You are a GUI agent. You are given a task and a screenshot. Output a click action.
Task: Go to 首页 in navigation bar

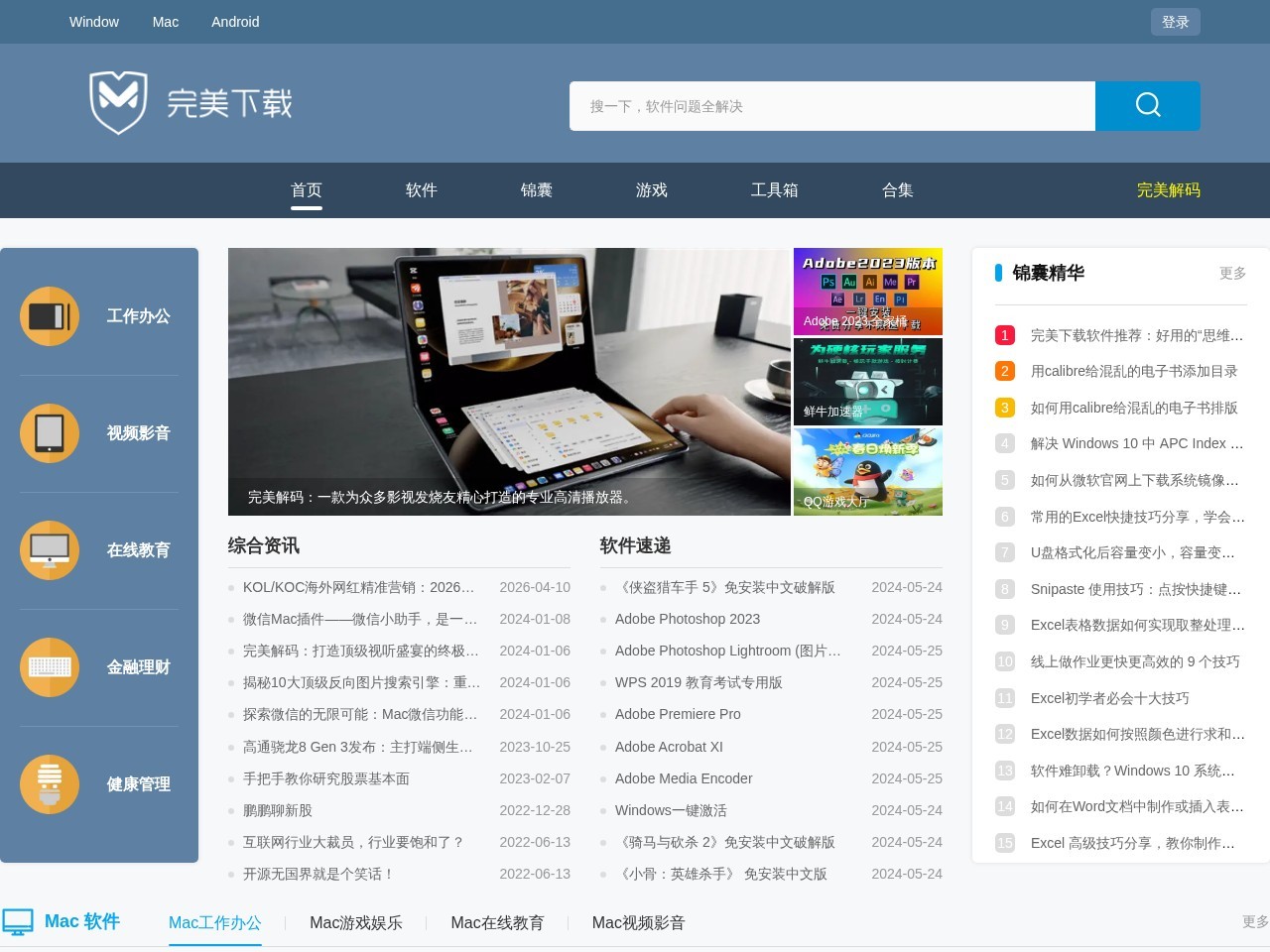coord(307,190)
